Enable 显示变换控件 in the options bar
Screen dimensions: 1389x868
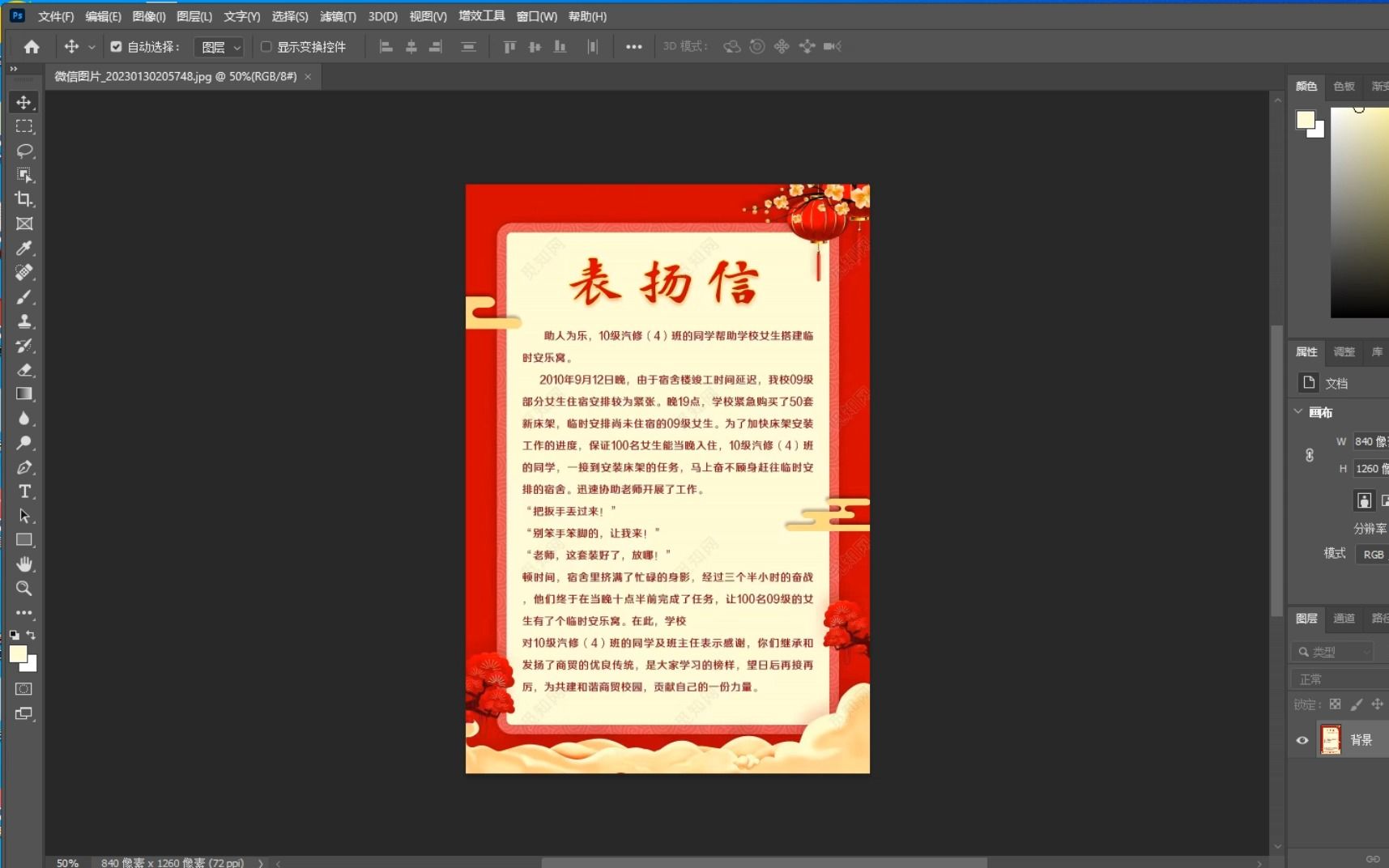point(266,46)
